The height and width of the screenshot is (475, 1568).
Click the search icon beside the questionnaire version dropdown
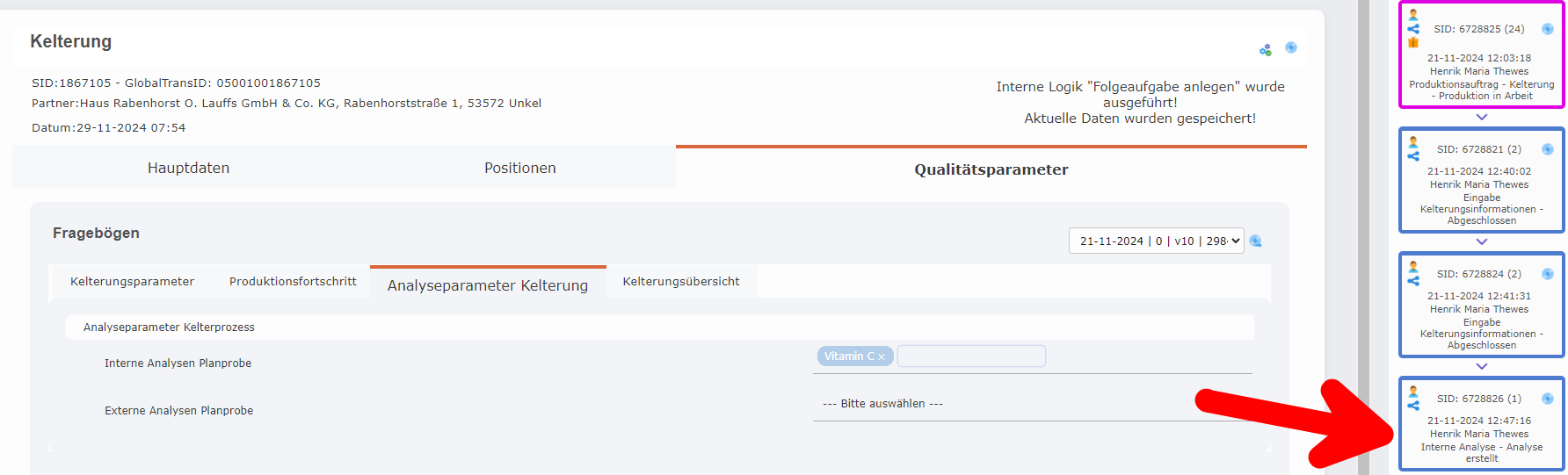[x=1256, y=241]
